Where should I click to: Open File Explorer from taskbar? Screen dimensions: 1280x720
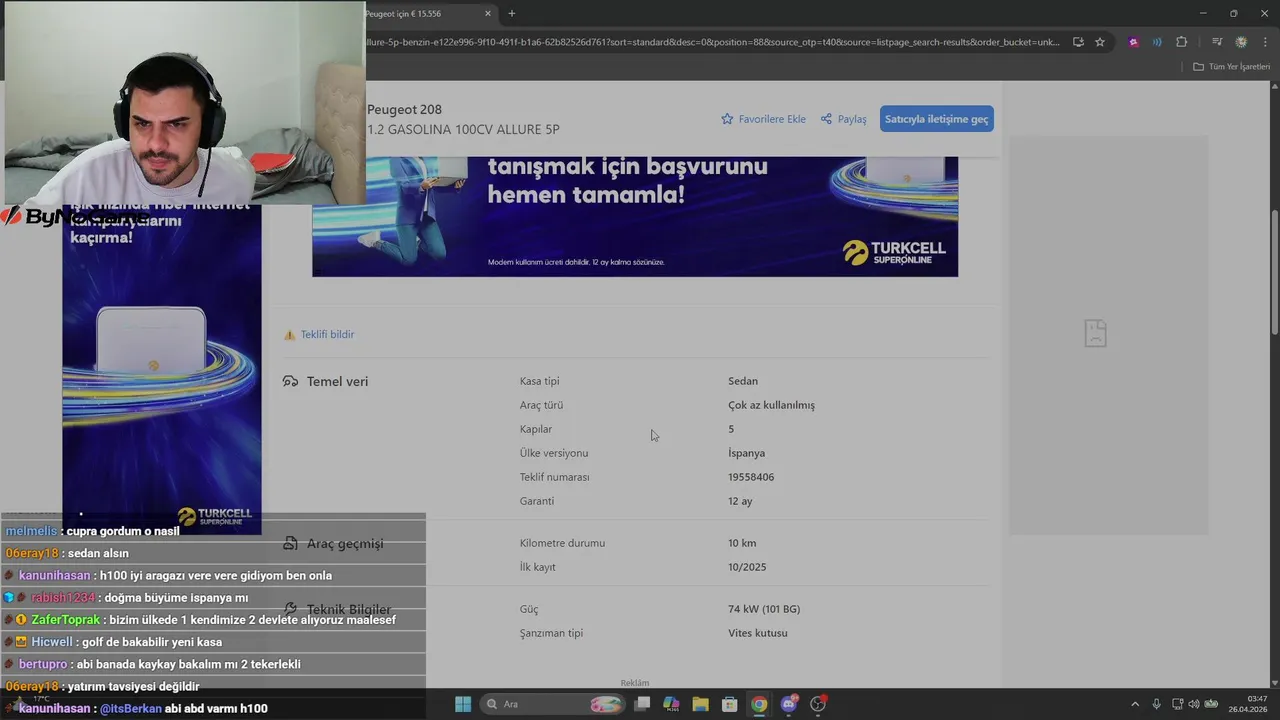click(700, 704)
